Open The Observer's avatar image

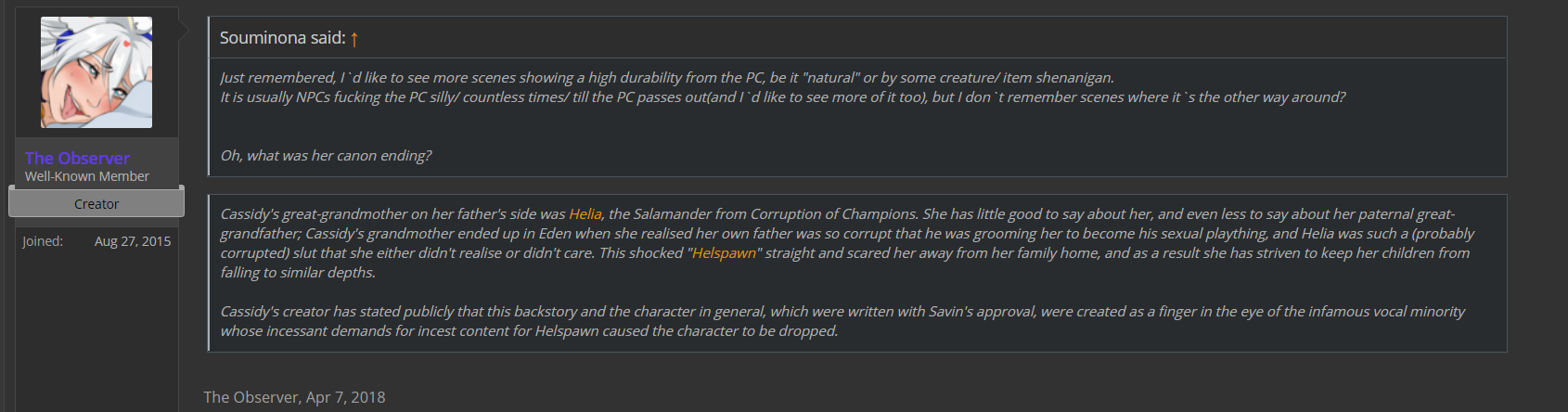click(96, 72)
